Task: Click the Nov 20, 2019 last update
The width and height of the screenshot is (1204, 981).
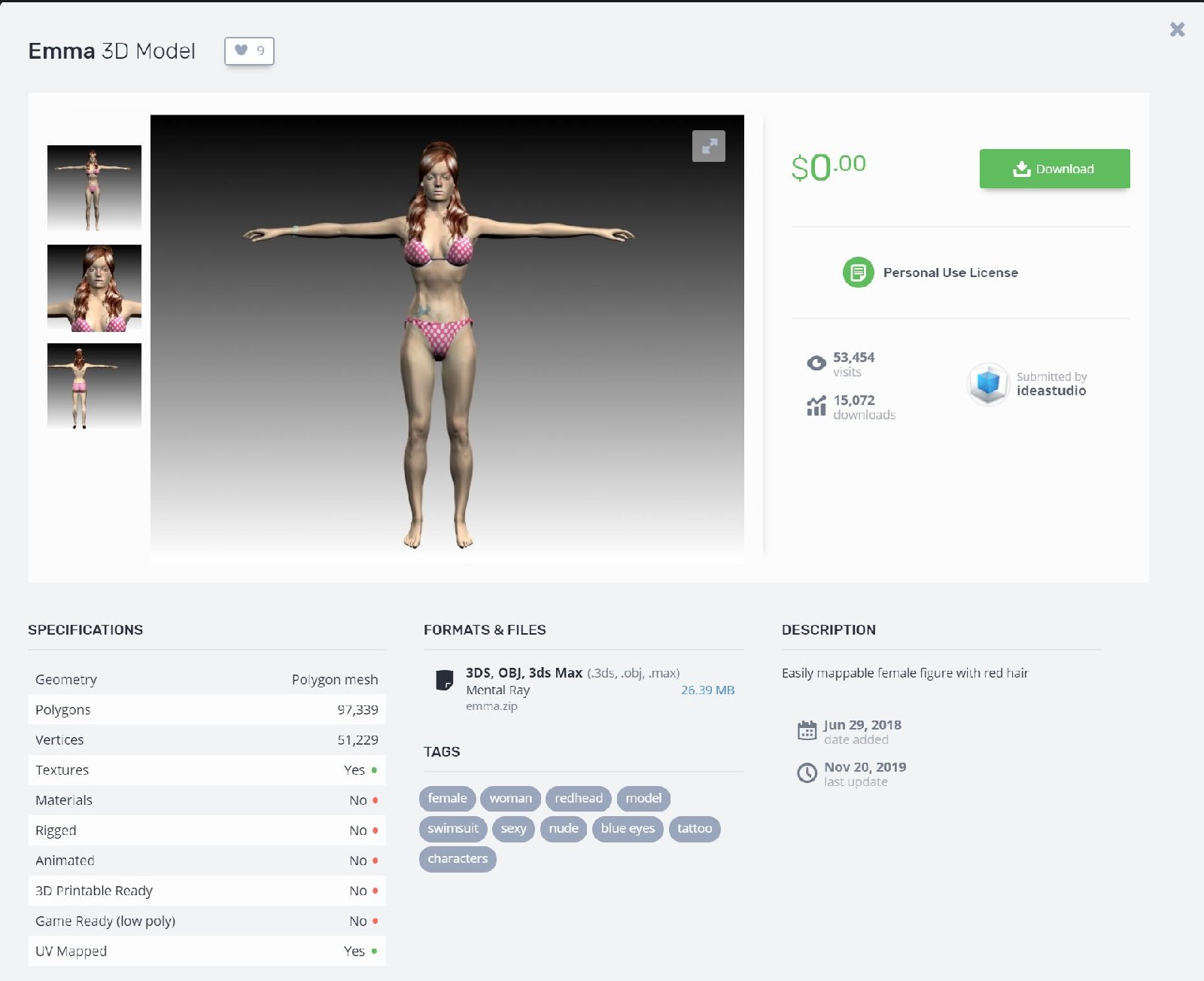Action: coord(865,767)
